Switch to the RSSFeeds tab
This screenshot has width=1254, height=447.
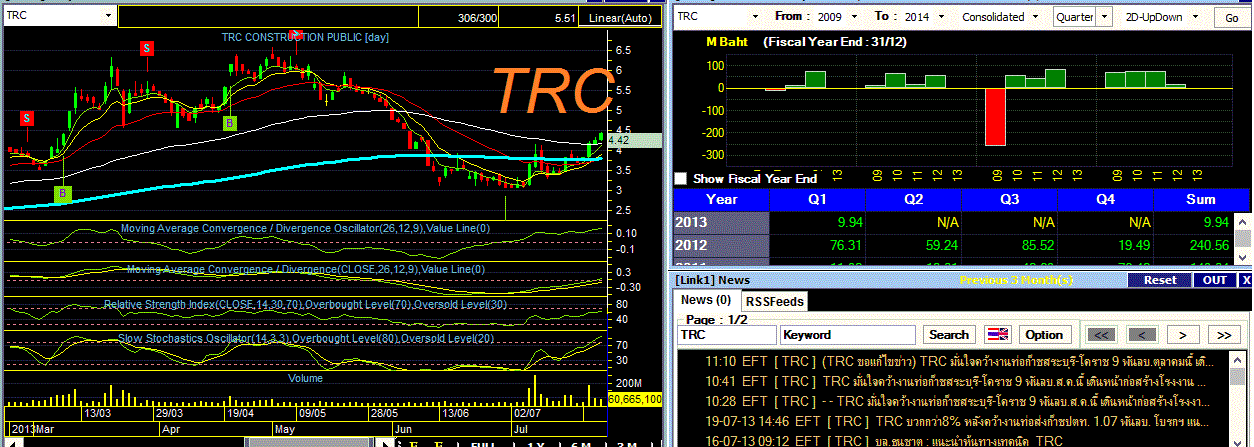point(775,301)
